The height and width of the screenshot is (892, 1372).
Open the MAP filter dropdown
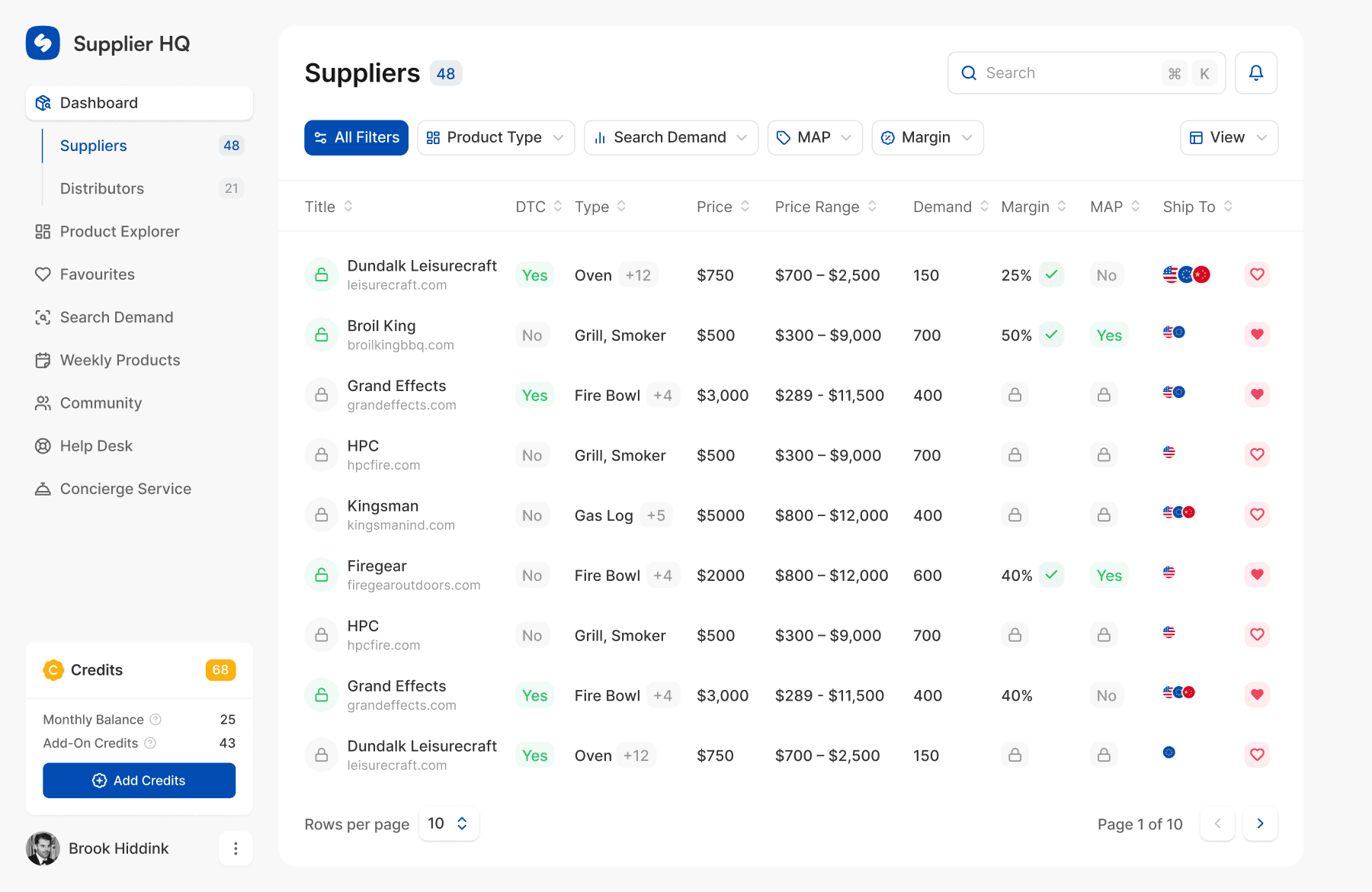click(815, 138)
